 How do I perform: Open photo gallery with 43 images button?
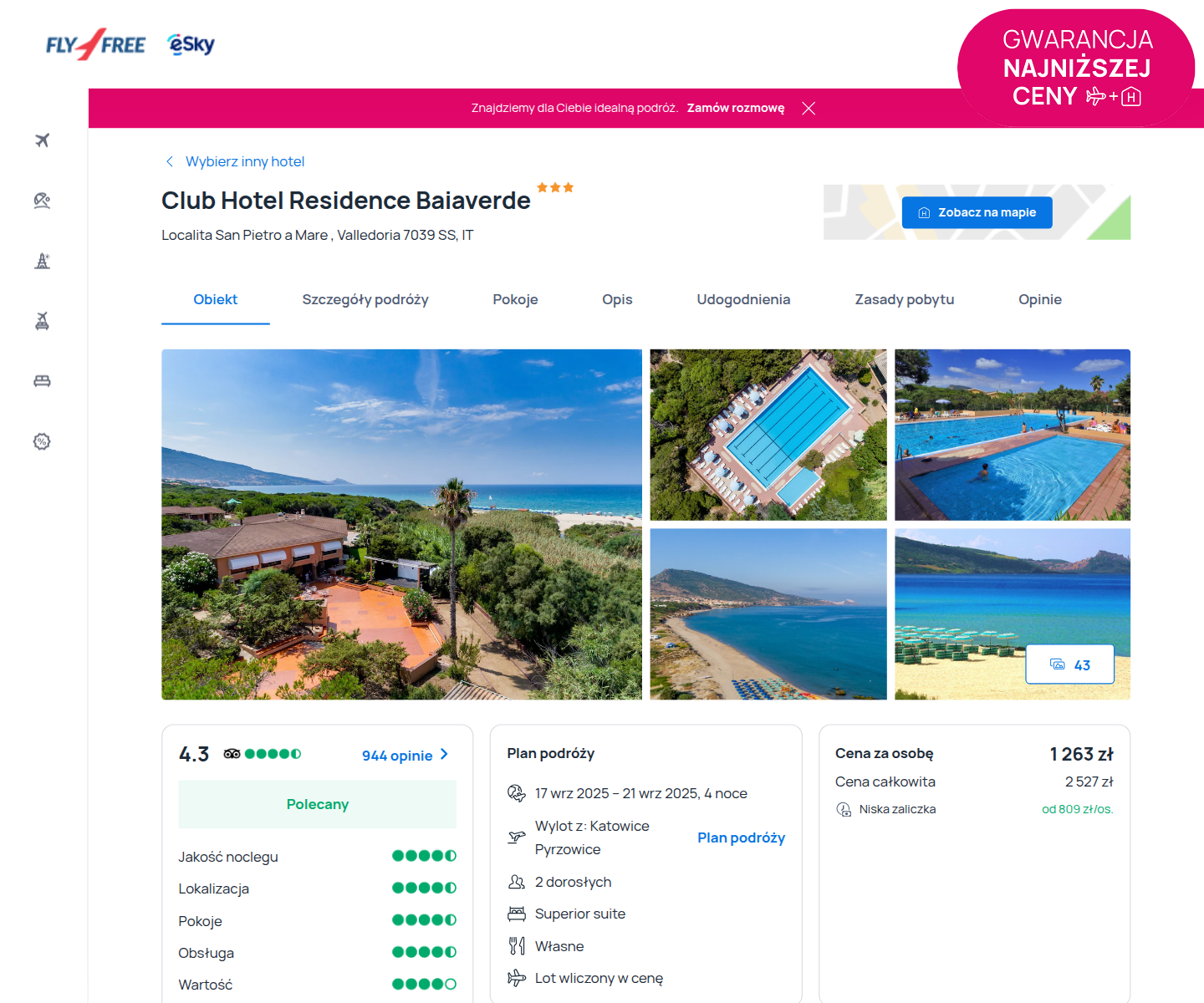pos(1069,664)
